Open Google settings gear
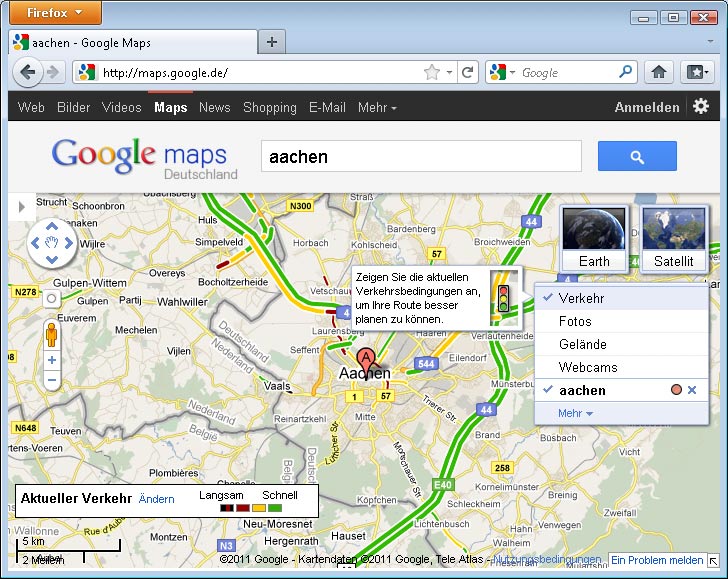 (x=701, y=107)
